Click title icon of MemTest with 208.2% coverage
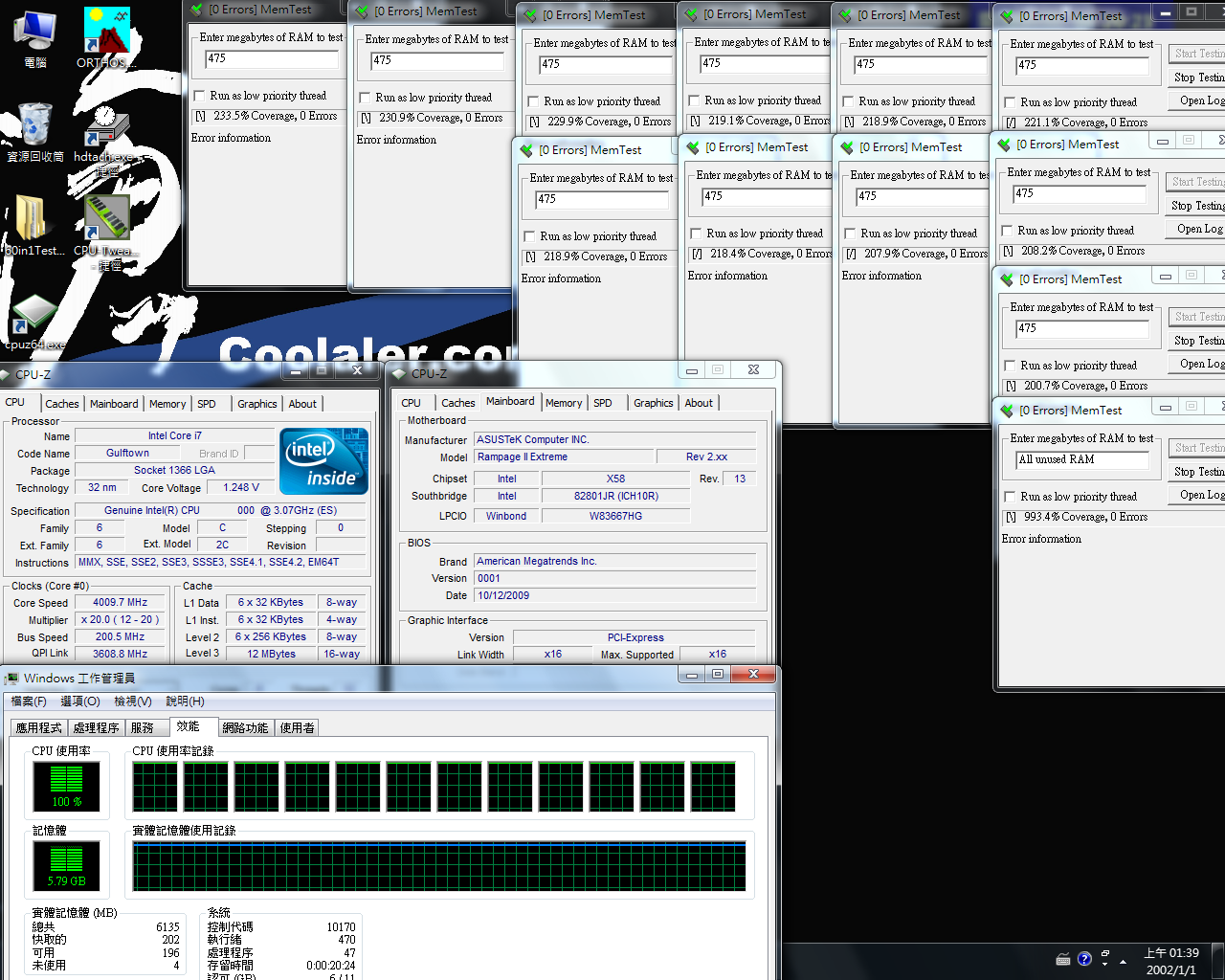The height and width of the screenshot is (980, 1225). point(1004,145)
